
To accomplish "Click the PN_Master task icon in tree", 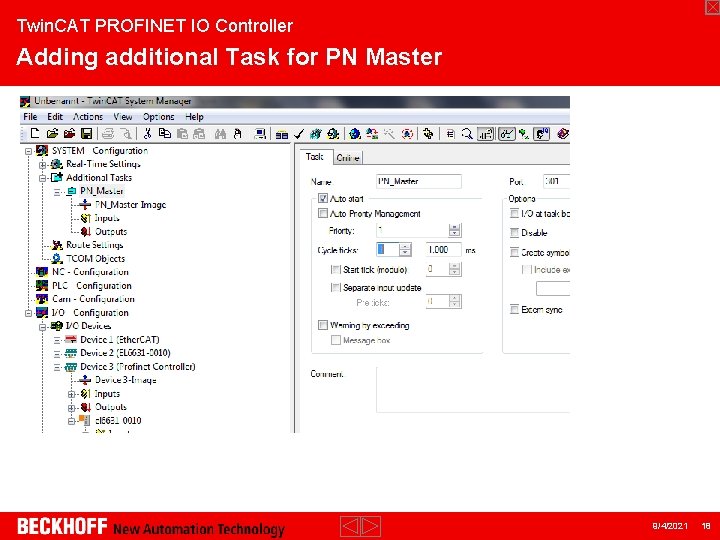I will (72, 191).
